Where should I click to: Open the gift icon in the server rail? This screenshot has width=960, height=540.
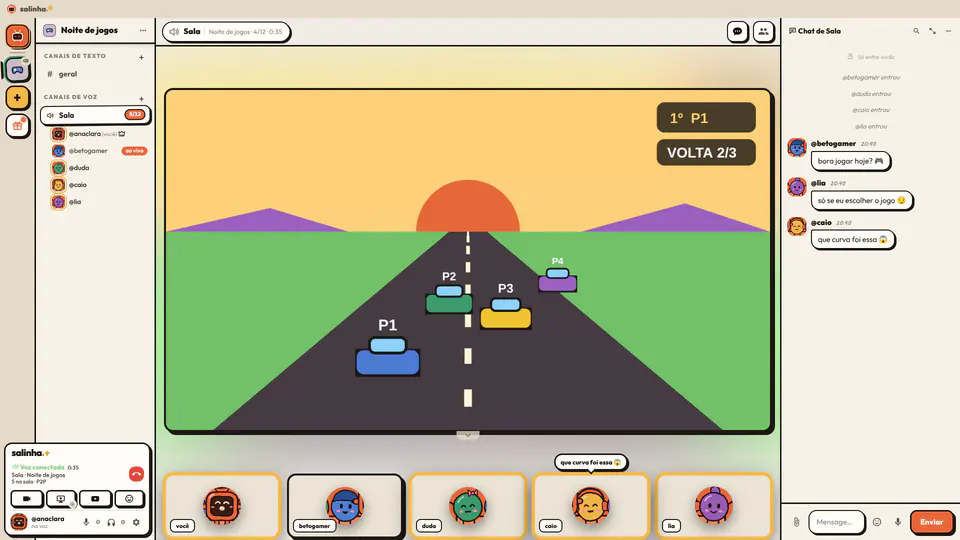pos(17,126)
